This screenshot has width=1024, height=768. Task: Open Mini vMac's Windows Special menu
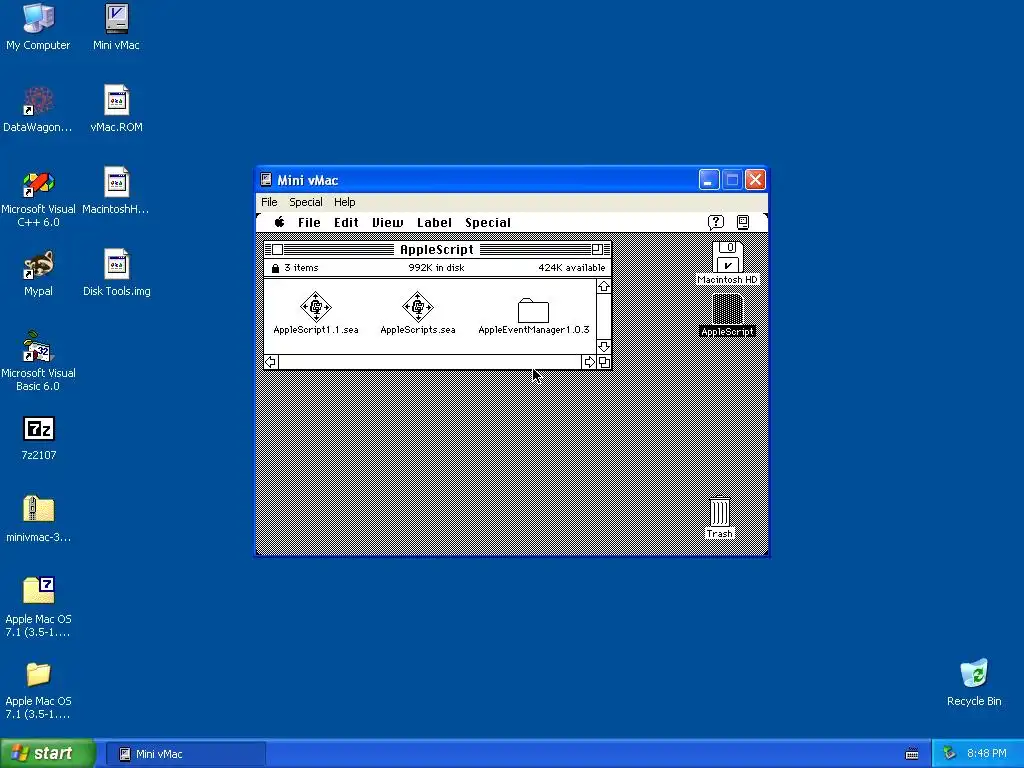[306, 202]
